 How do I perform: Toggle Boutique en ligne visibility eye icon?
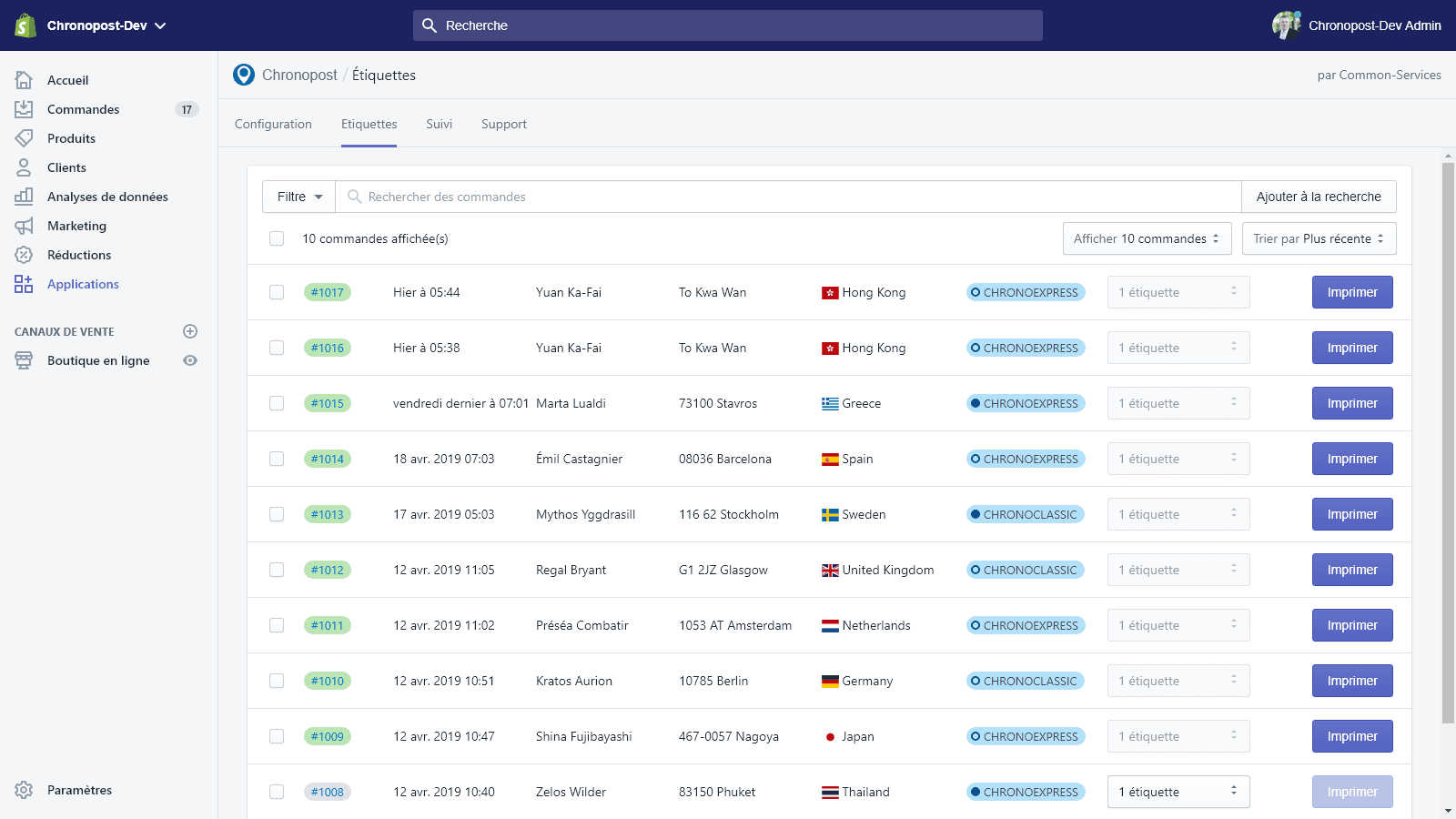[190, 360]
